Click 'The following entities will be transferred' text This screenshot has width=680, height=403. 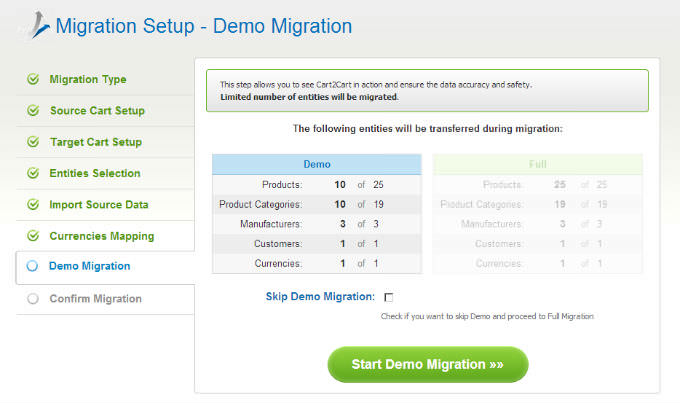pyautogui.click(x=428, y=129)
